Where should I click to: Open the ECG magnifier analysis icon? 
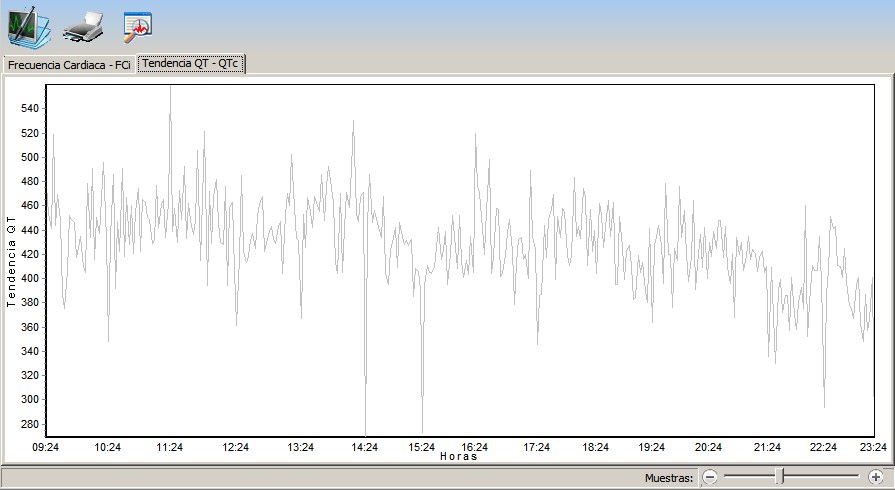coord(137,27)
